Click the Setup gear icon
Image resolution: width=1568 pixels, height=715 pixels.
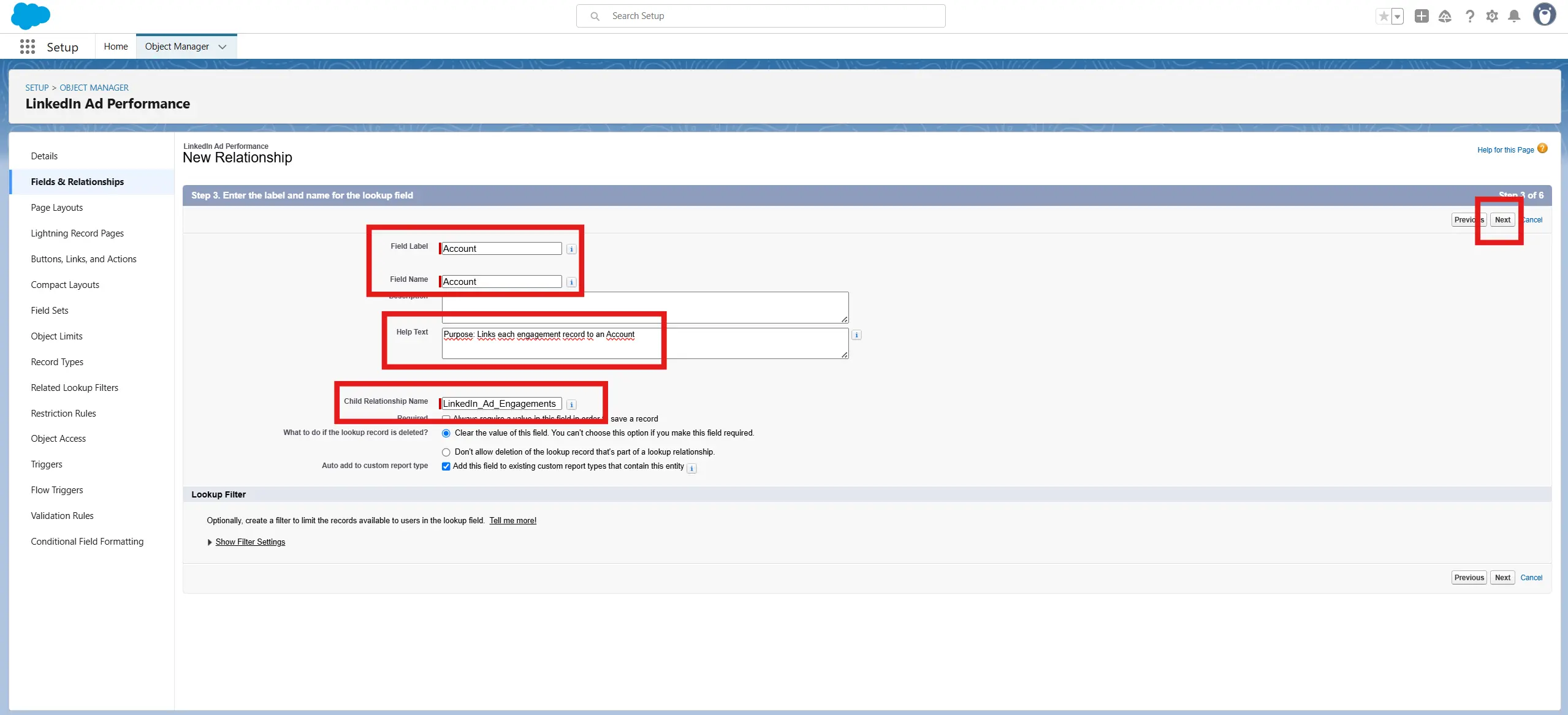[x=1492, y=16]
